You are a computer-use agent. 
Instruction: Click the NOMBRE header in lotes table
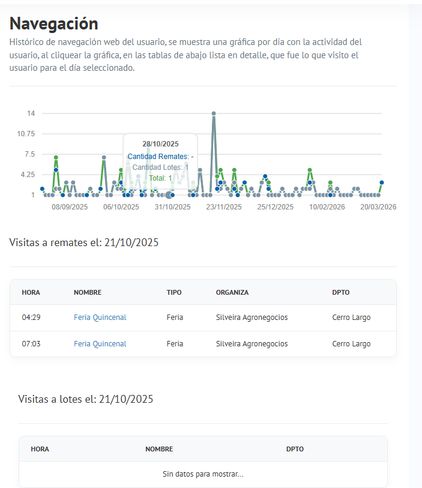(x=159, y=449)
